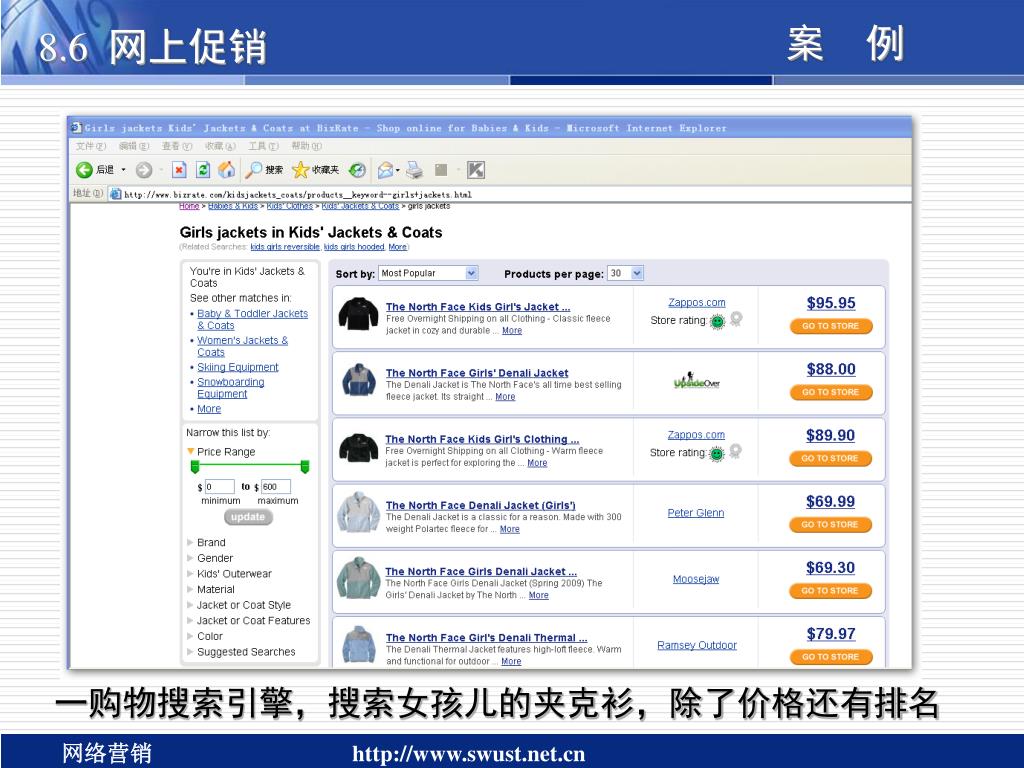1024x768 pixels.
Task: Click the minimum price input field
Action: click(219, 487)
